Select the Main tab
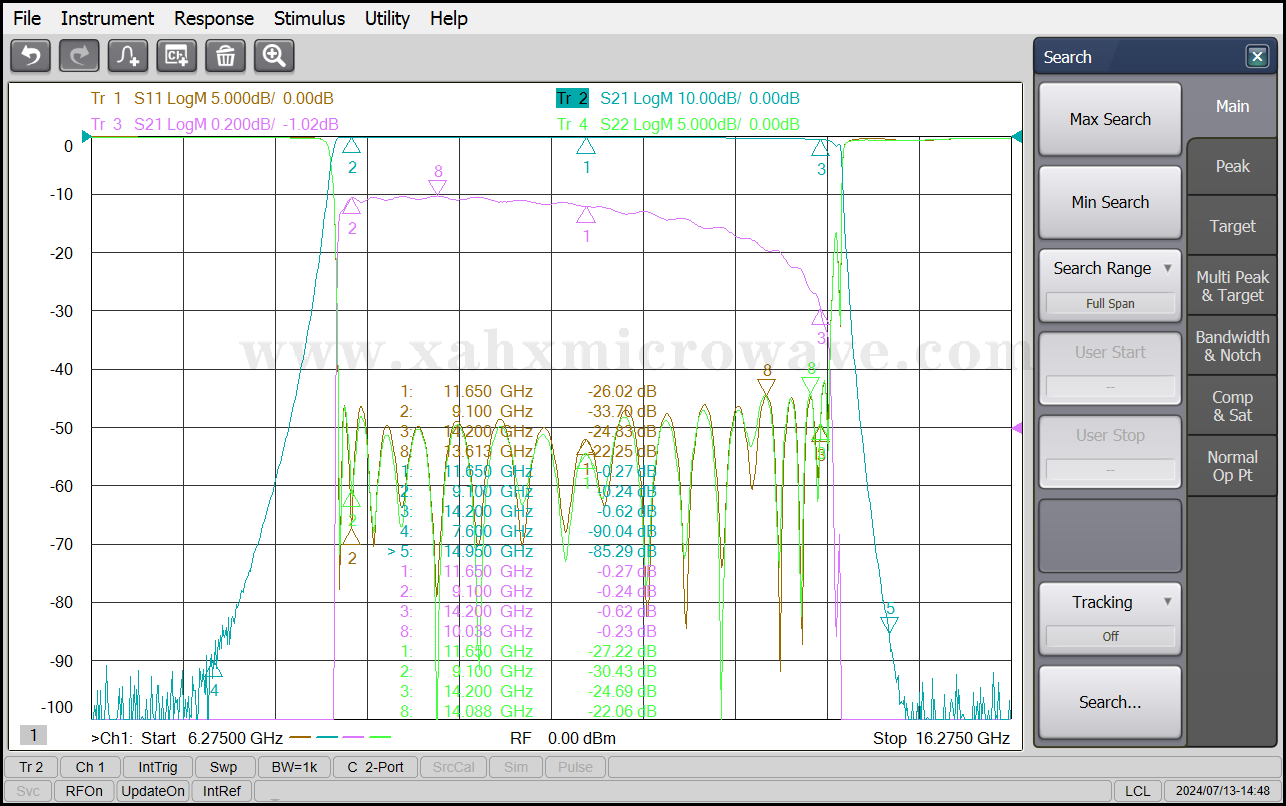 [1232, 107]
